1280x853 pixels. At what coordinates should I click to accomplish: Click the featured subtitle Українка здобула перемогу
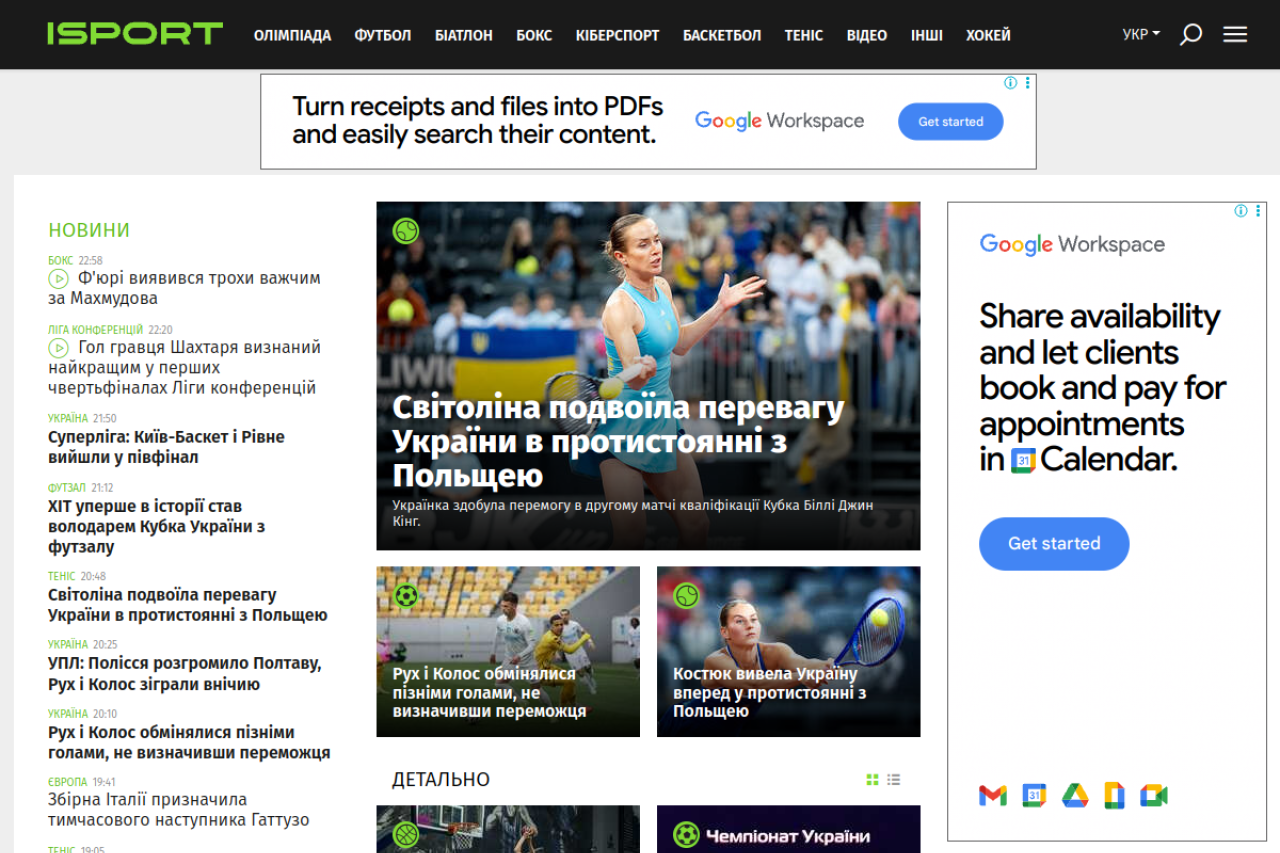click(633, 513)
